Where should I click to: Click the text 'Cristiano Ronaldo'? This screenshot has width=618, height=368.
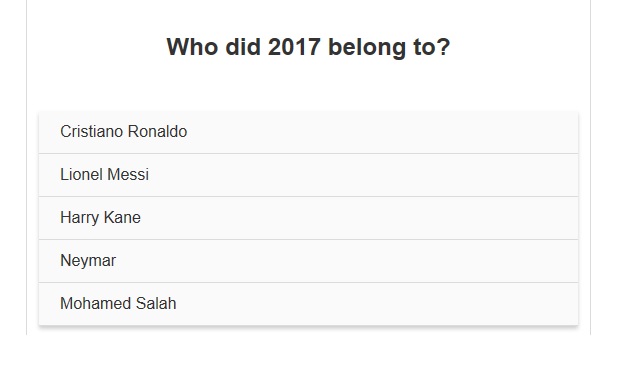click(123, 132)
